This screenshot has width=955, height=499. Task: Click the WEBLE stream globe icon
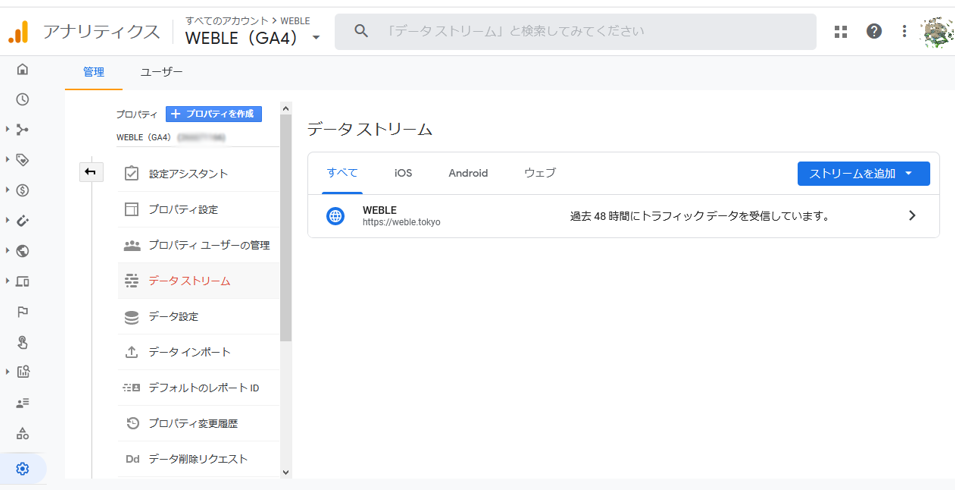pyautogui.click(x=335, y=216)
